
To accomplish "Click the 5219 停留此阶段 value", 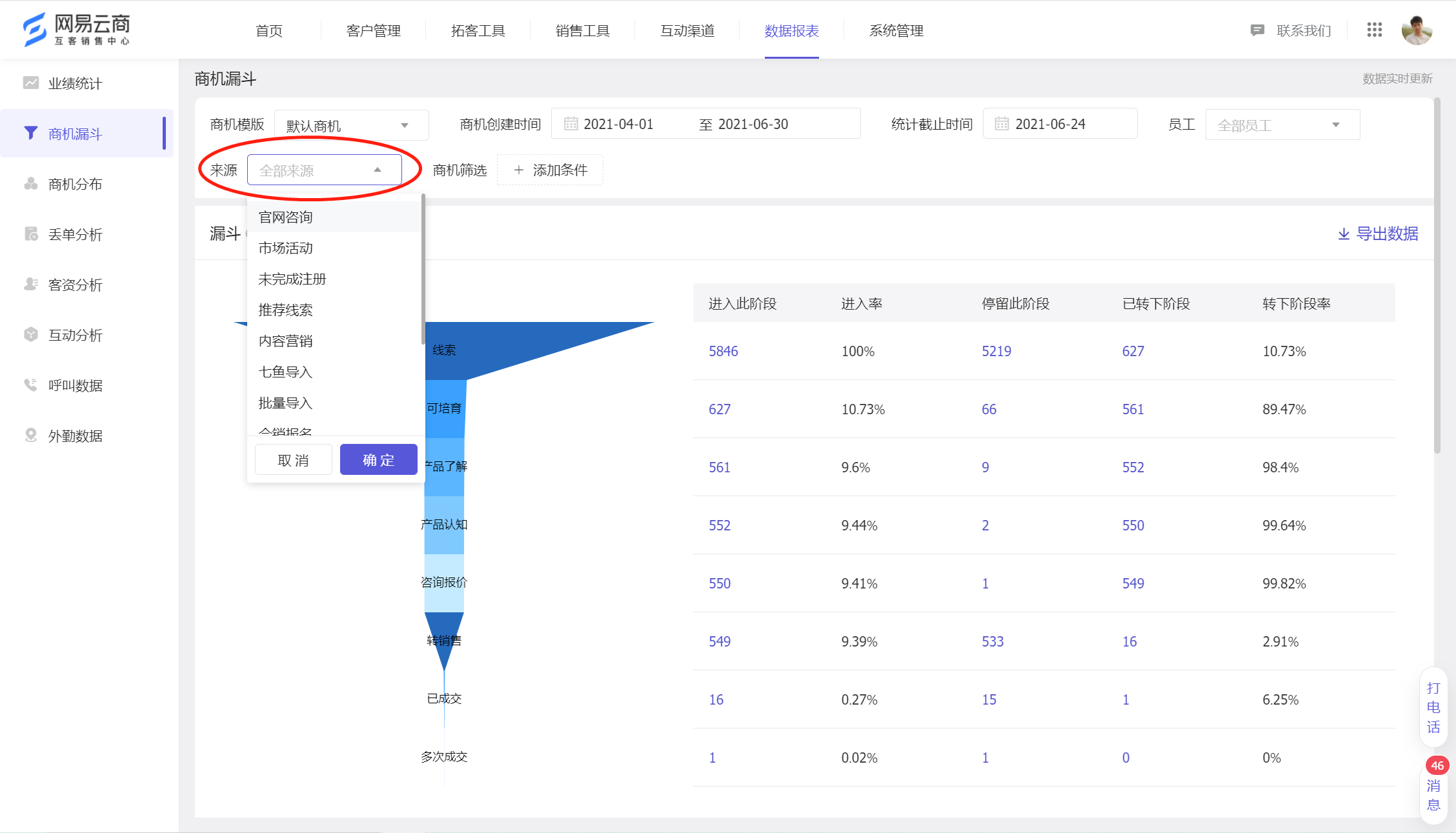I will click(x=996, y=351).
